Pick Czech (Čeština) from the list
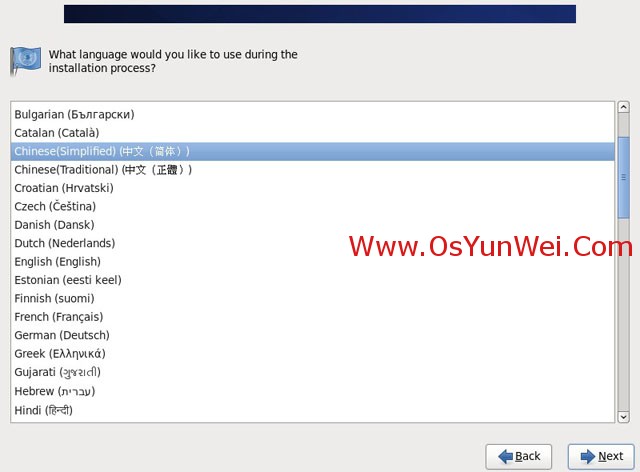This screenshot has width=640, height=472. coord(55,206)
